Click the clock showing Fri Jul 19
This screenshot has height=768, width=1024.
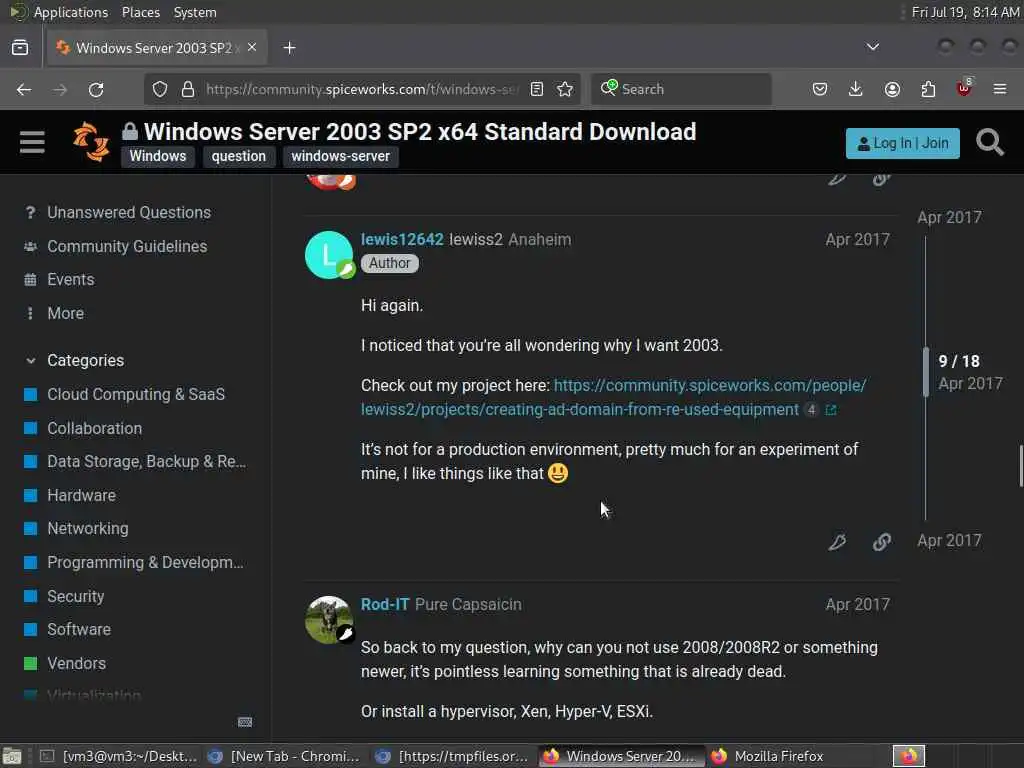[965, 12]
